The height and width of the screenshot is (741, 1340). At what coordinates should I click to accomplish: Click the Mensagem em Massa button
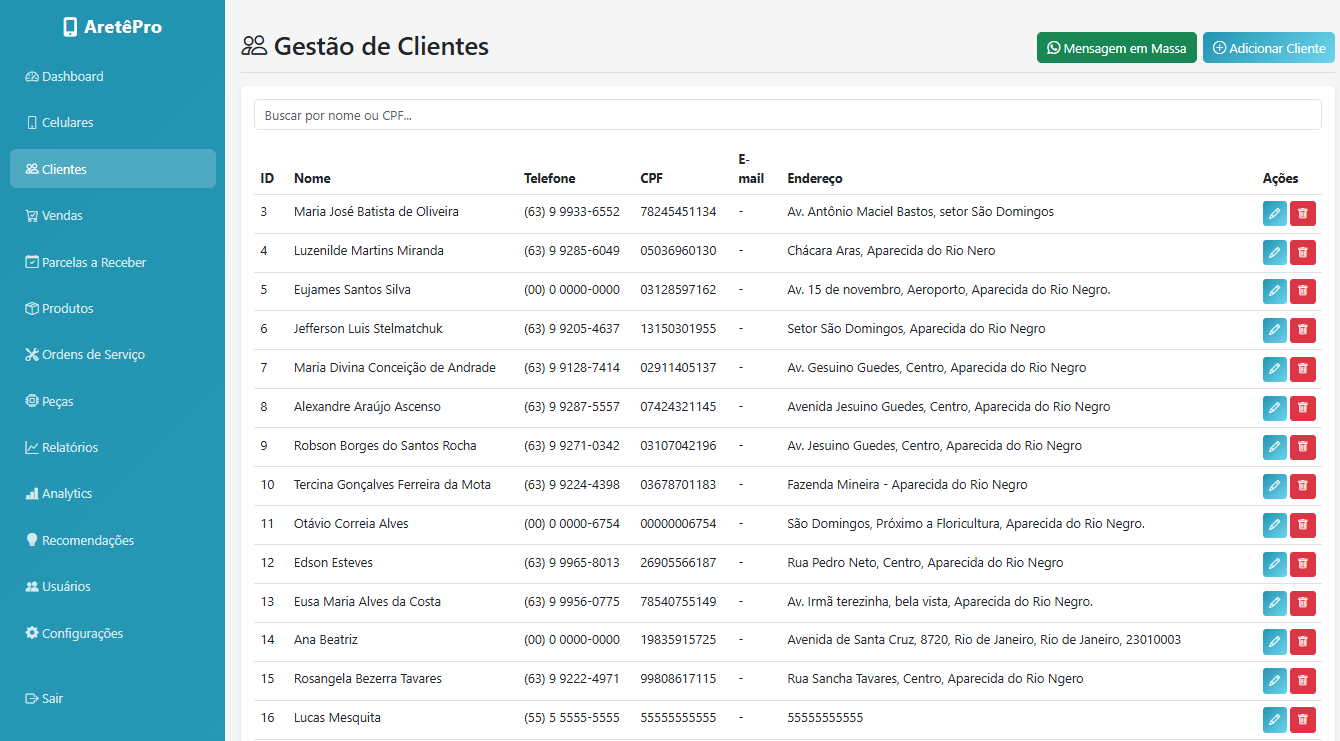click(x=1117, y=47)
